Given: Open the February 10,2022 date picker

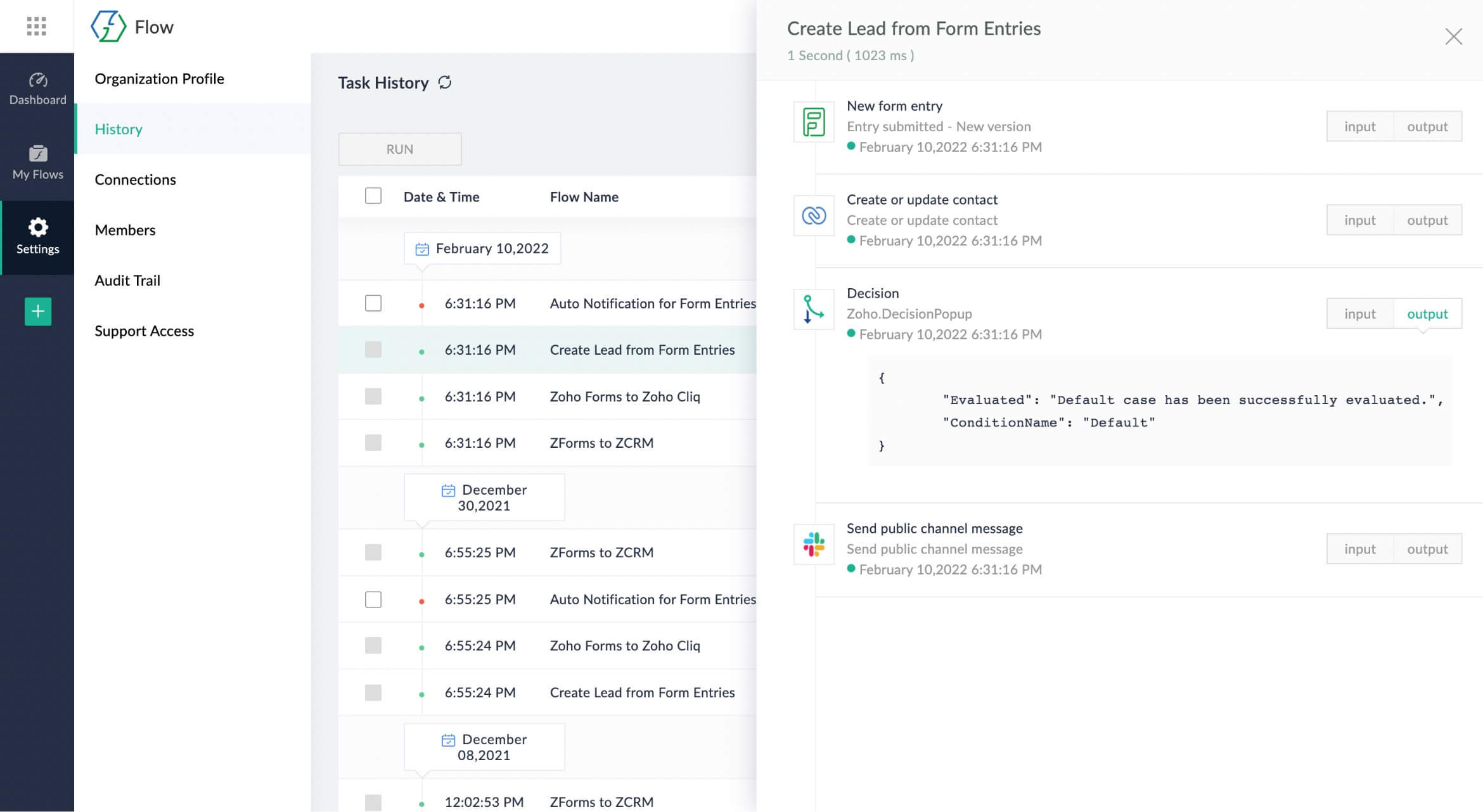Looking at the screenshot, I should (x=482, y=248).
